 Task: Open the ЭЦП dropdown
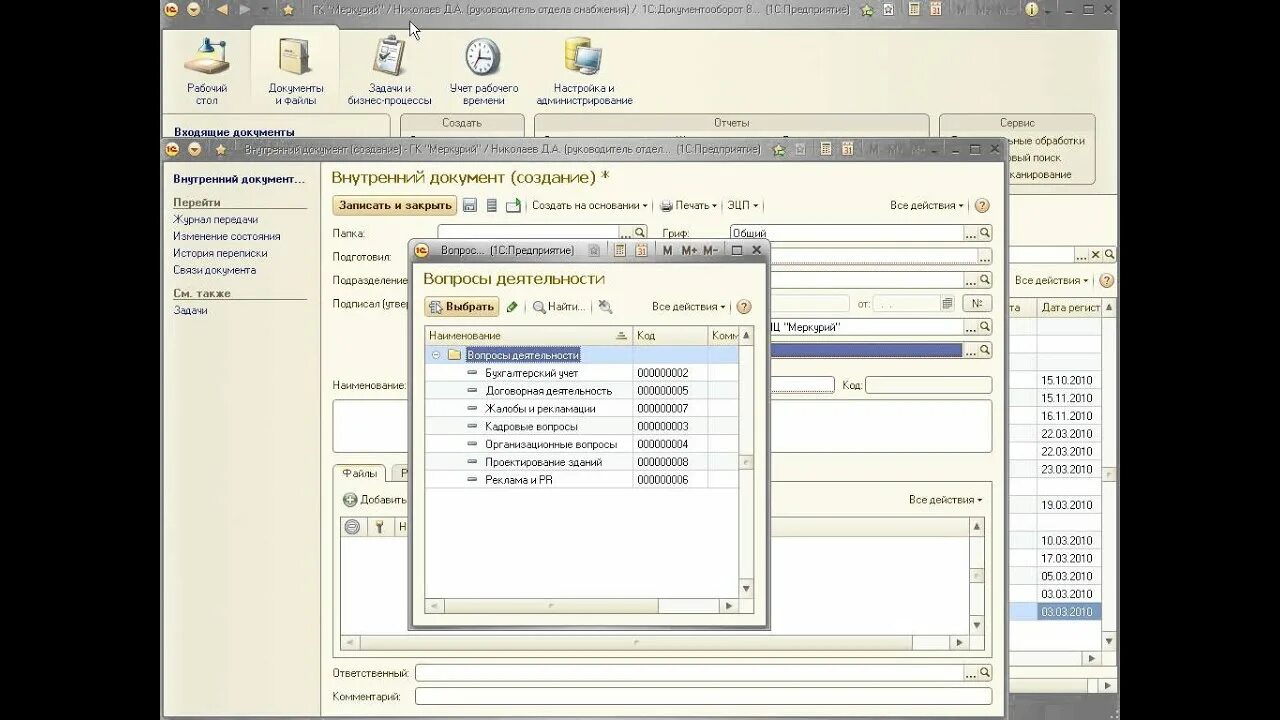[743, 205]
